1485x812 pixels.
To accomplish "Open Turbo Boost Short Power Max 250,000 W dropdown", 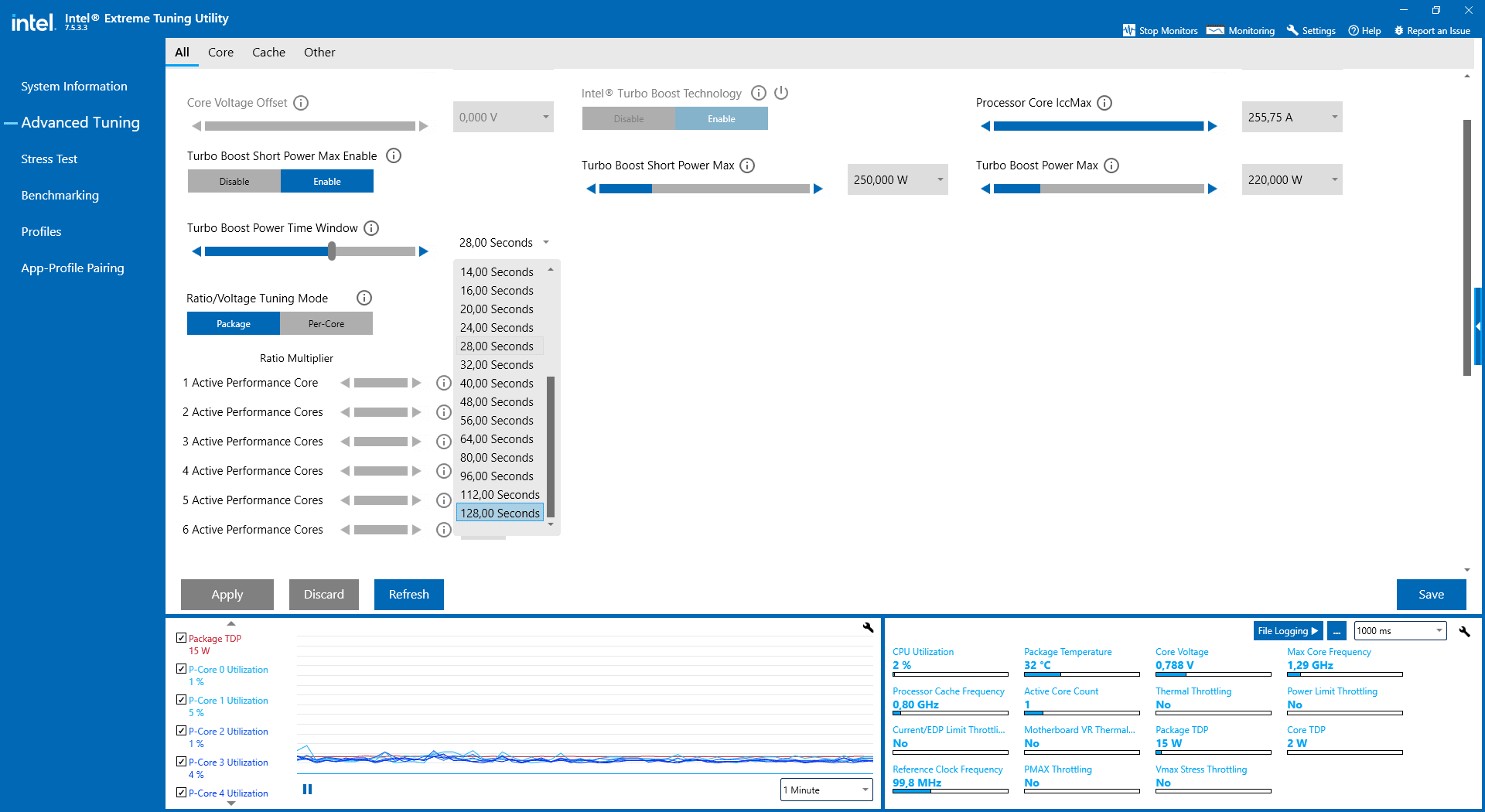I will point(898,180).
